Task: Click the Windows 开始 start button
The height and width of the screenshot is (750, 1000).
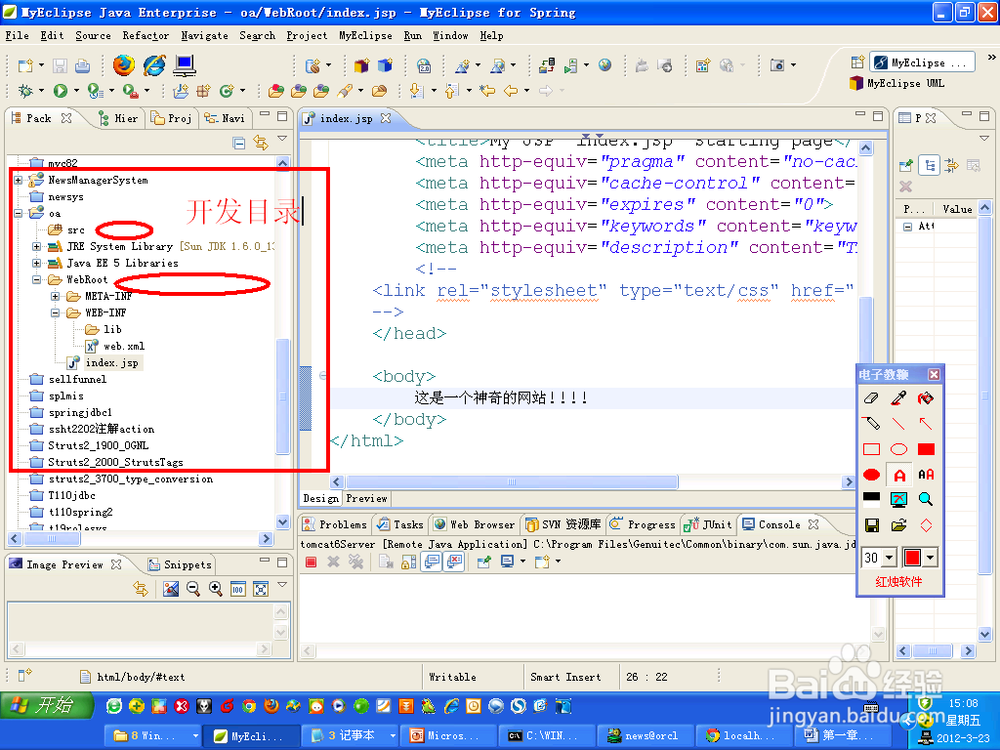Action: 46,705
